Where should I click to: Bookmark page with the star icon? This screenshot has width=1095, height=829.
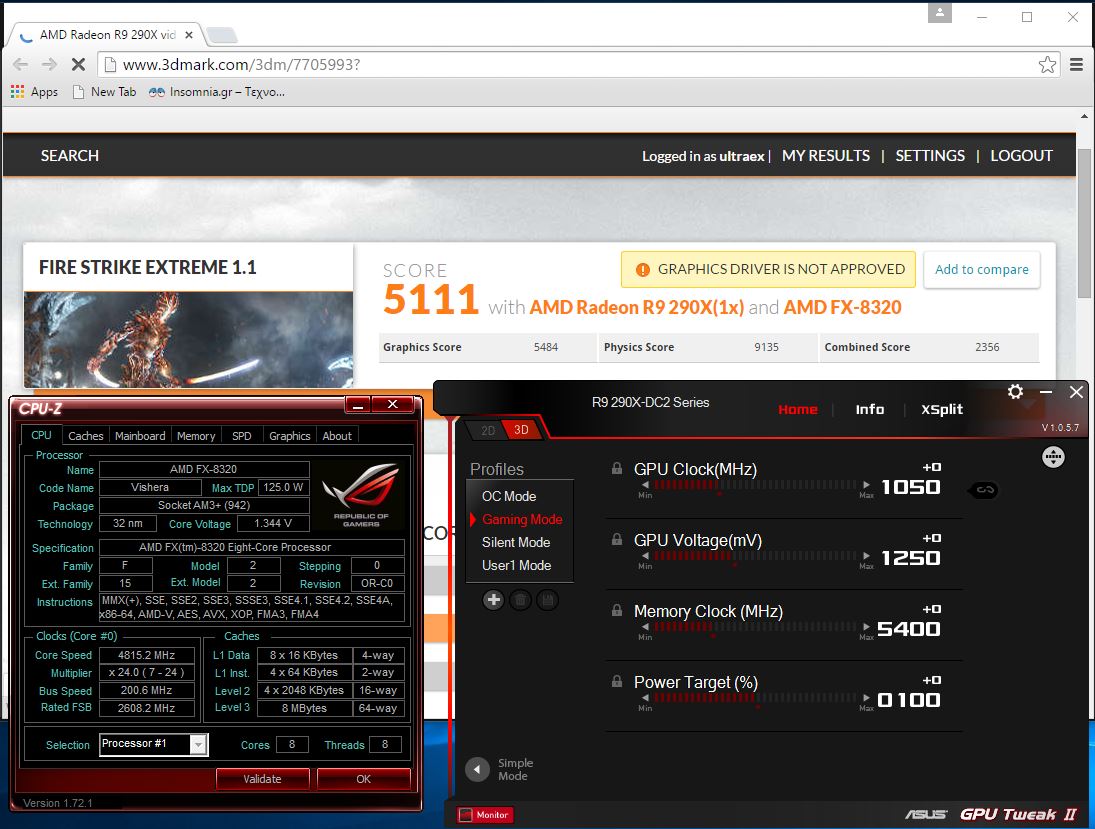click(1047, 65)
